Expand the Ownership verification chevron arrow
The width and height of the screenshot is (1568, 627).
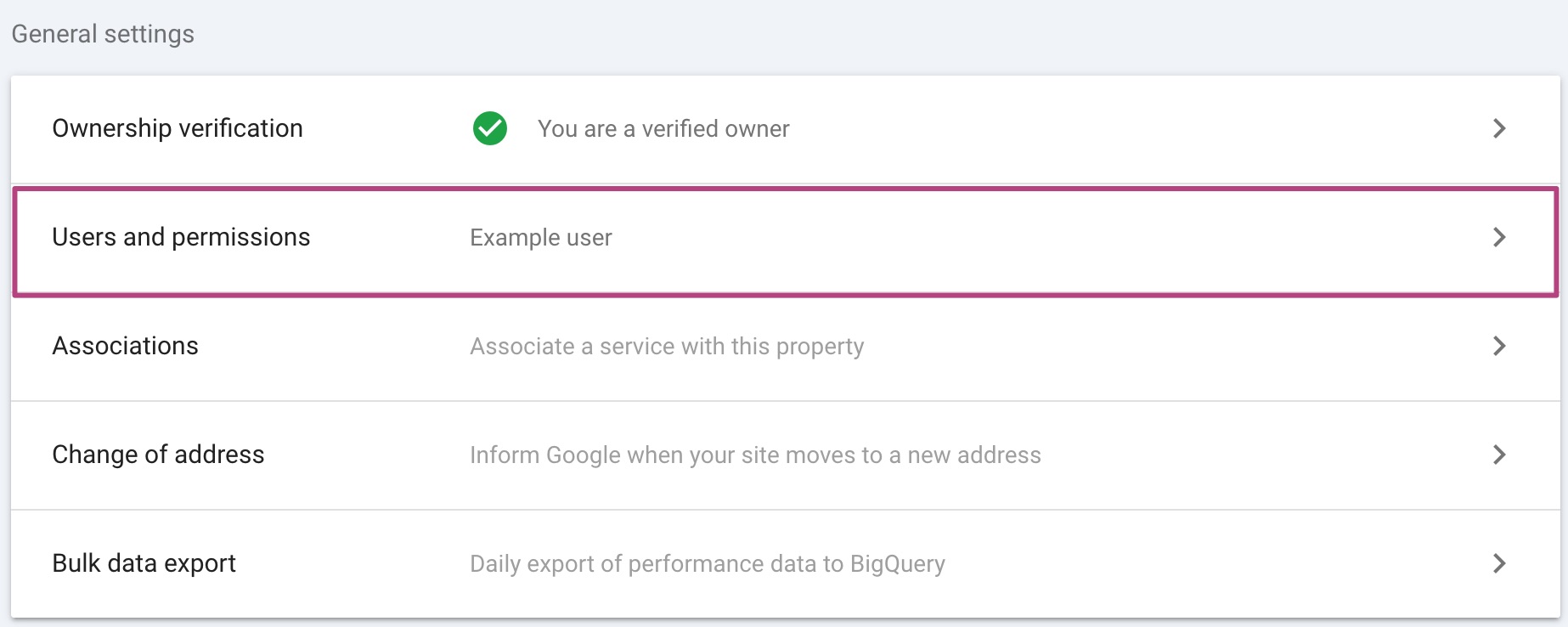[x=1499, y=128]
